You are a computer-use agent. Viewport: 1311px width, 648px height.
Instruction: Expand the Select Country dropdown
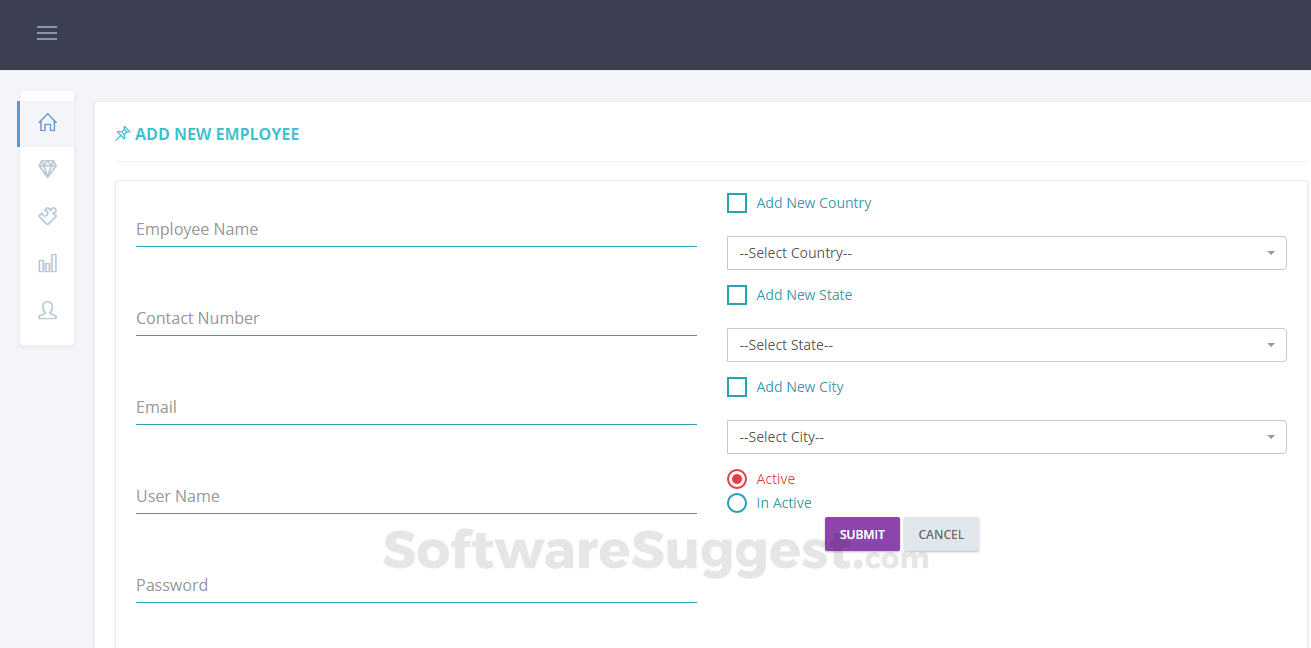(x=1006, y=253)
